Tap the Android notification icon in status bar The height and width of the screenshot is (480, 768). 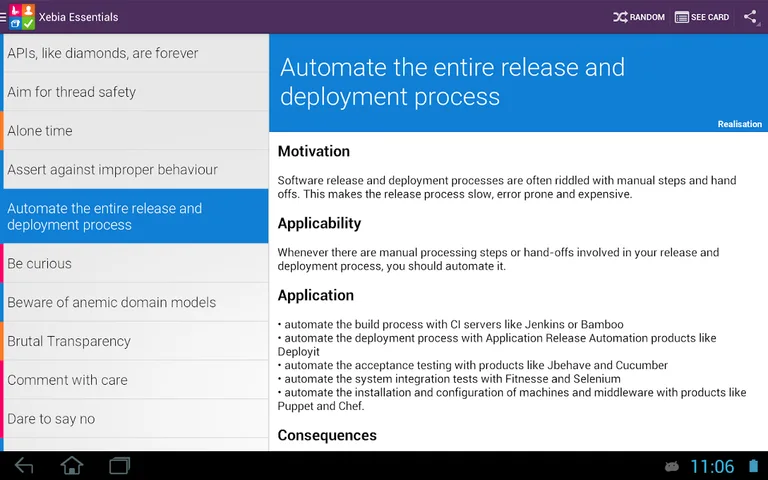[x=672, y=467]
